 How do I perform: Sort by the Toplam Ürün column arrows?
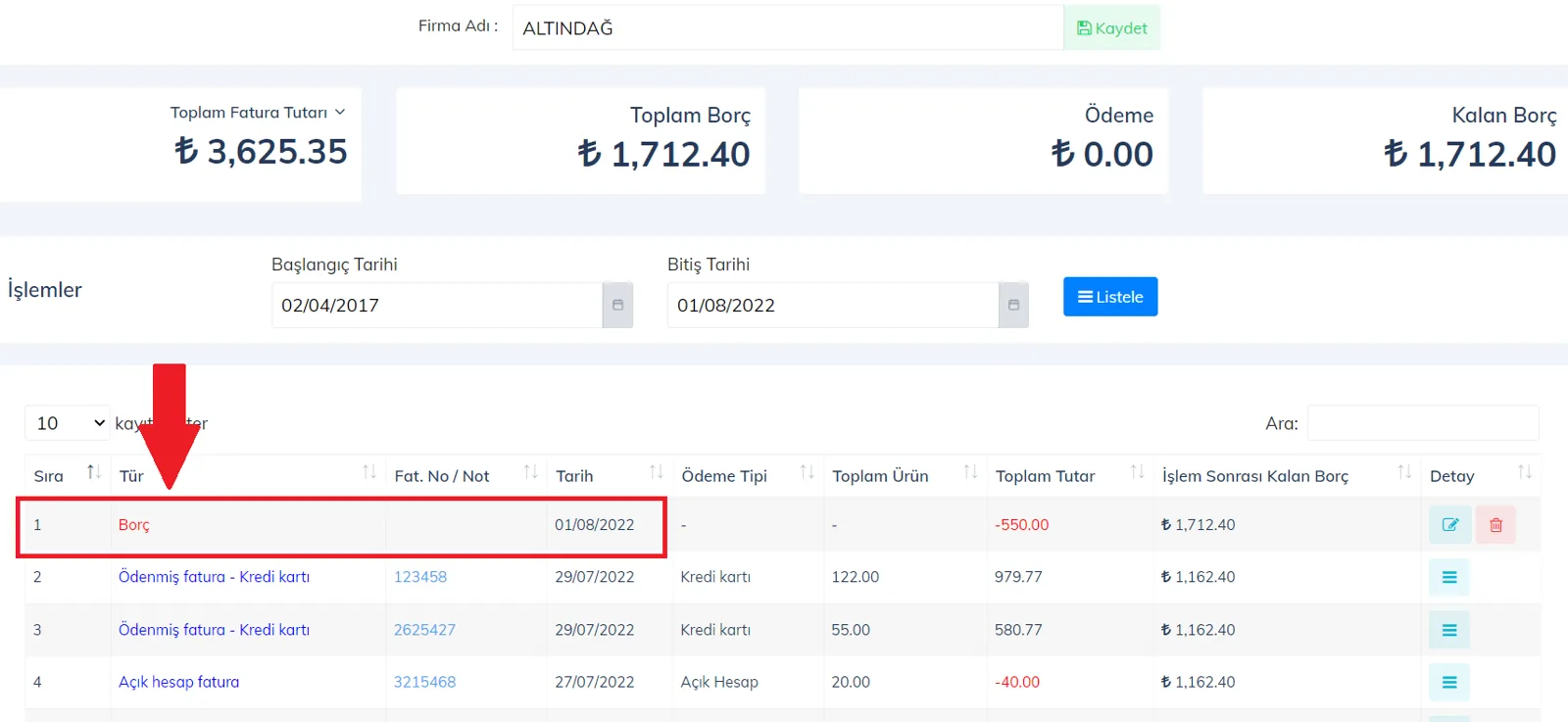point(970,472)
